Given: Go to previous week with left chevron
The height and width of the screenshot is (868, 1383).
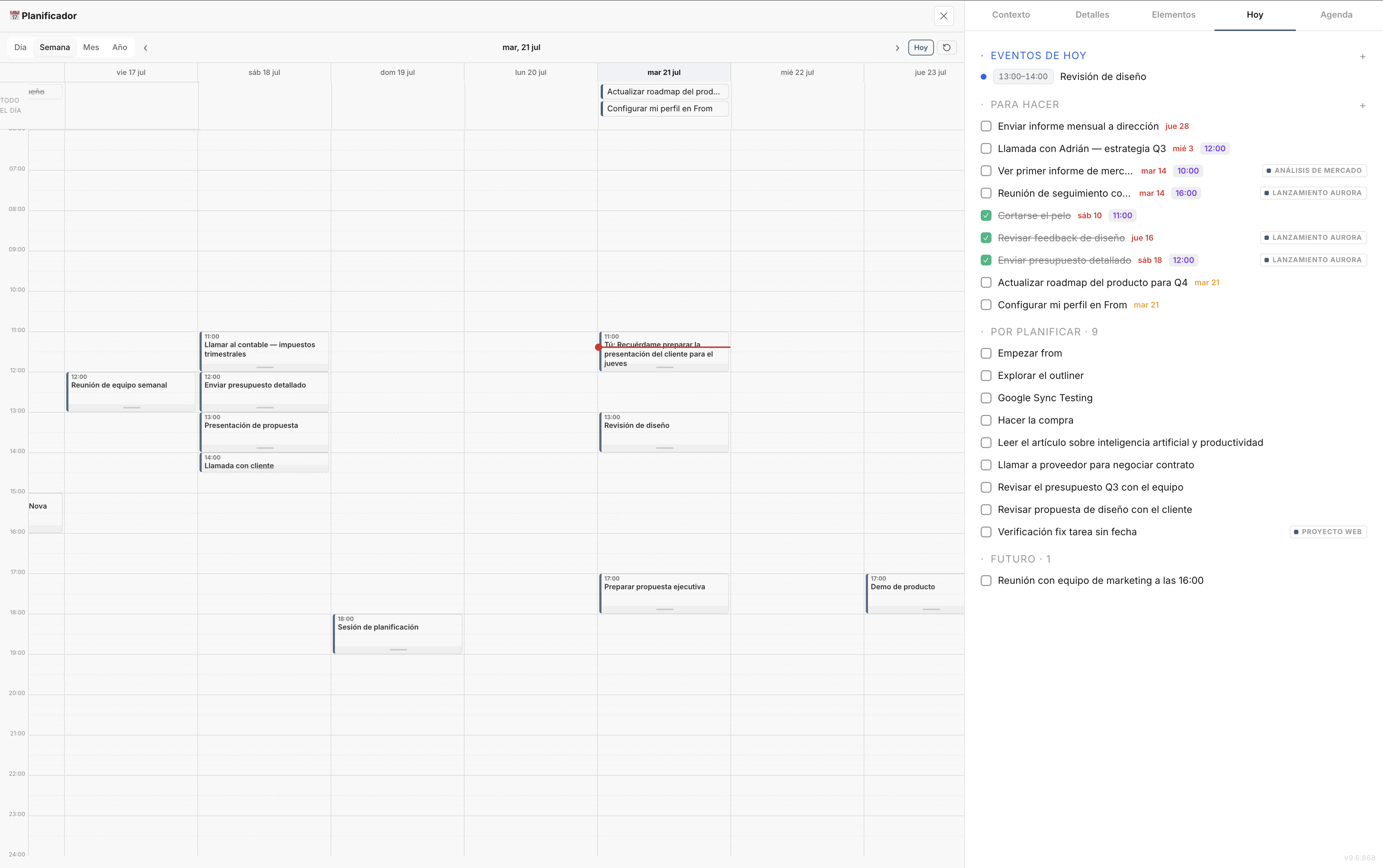Looking at the screenshot, I should click(x=146, y=48).
